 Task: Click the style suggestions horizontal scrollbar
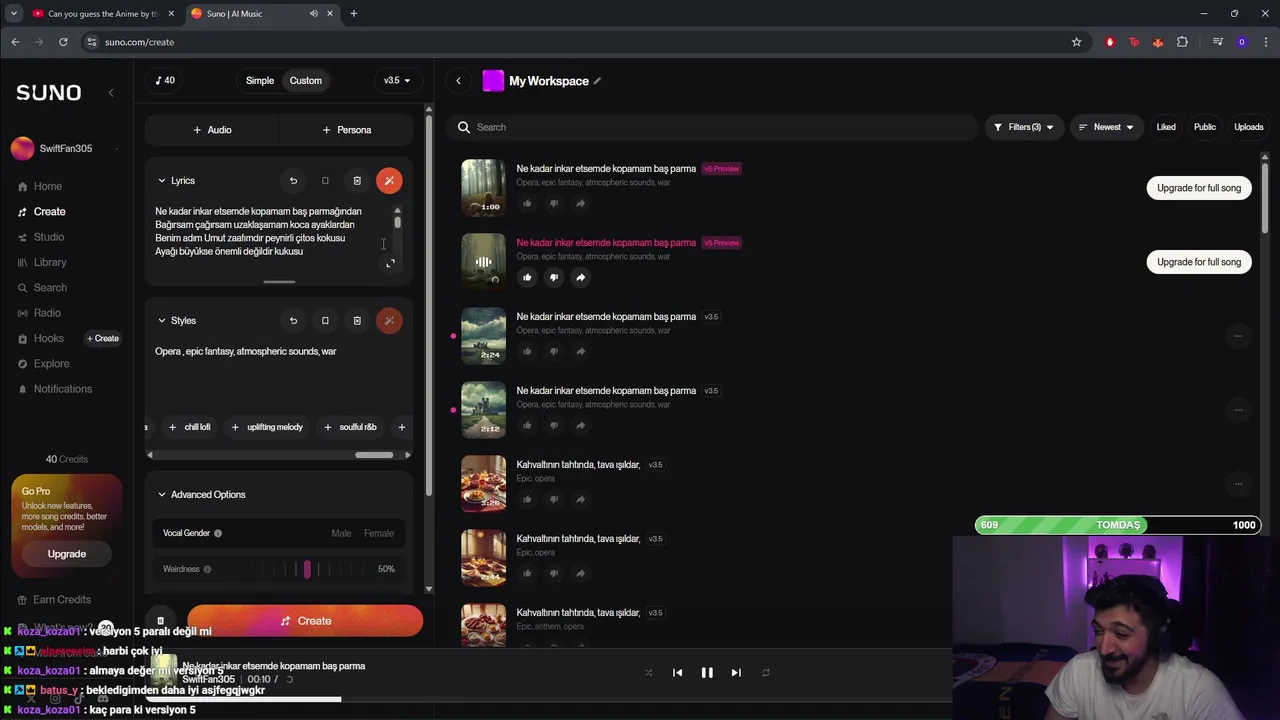(x=374, y=455)
